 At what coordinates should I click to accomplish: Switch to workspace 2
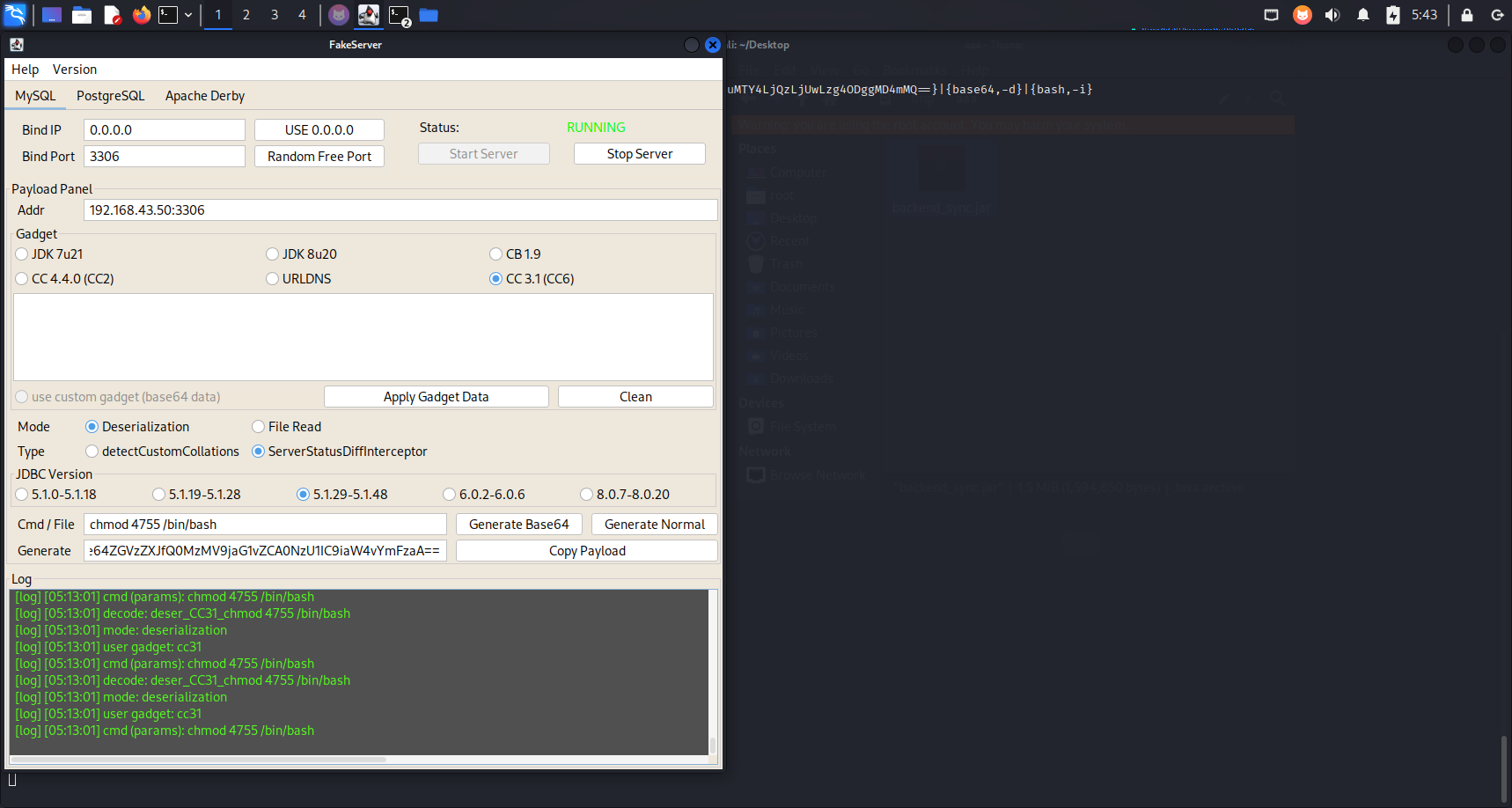[x=246, y=15]
